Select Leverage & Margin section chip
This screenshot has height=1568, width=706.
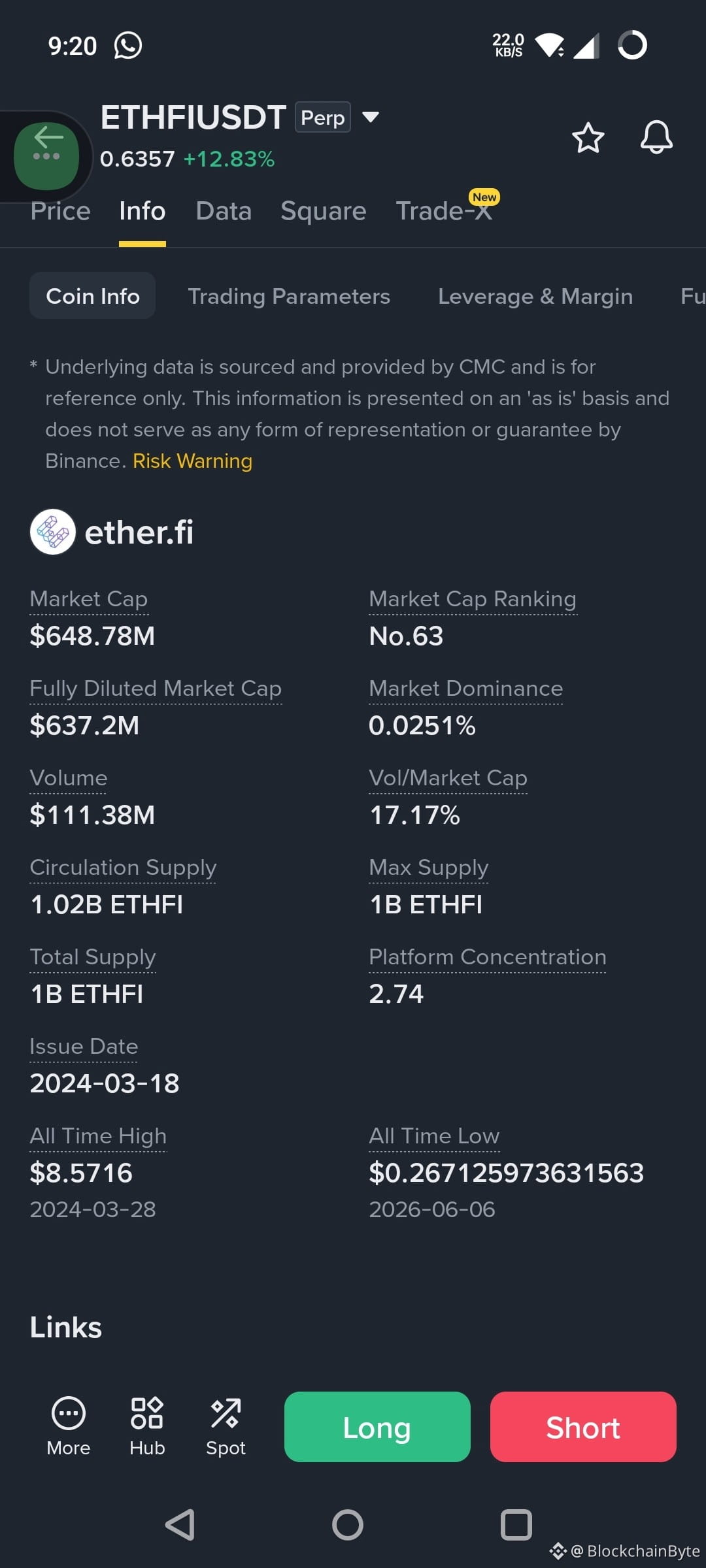click(535, 296)
